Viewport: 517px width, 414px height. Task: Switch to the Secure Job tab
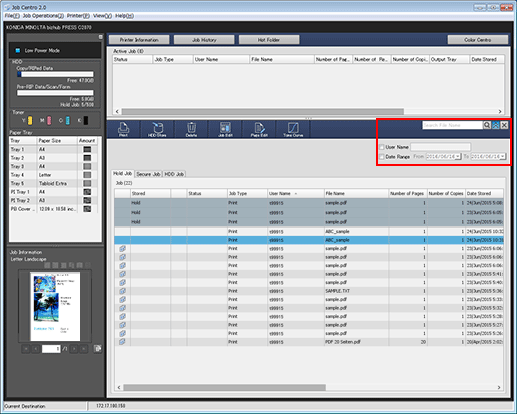click(x=148, y=174)
